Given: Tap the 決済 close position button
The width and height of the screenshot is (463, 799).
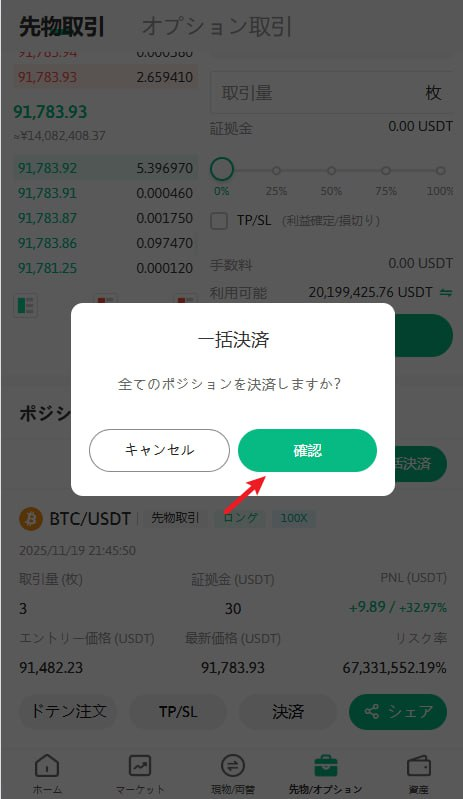Looking at the screenshot, I should [x=288, y=711].
